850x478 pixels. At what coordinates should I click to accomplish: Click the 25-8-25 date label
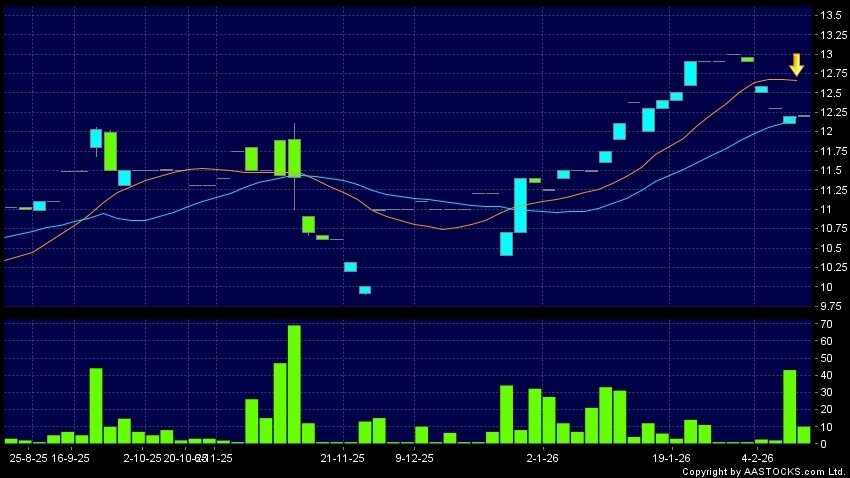[28, 457]
